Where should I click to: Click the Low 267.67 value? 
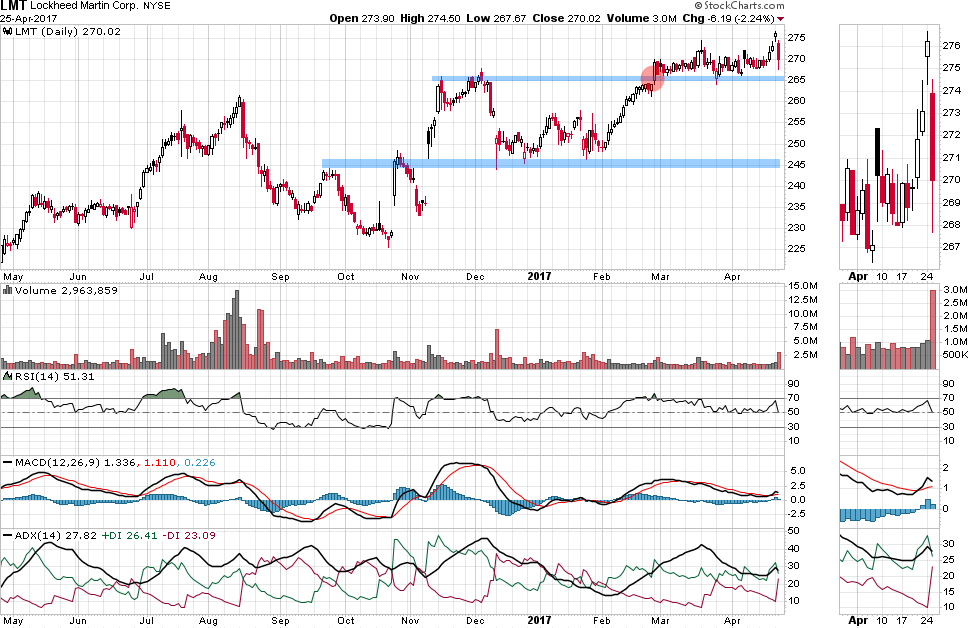click(x=496, y=19)
